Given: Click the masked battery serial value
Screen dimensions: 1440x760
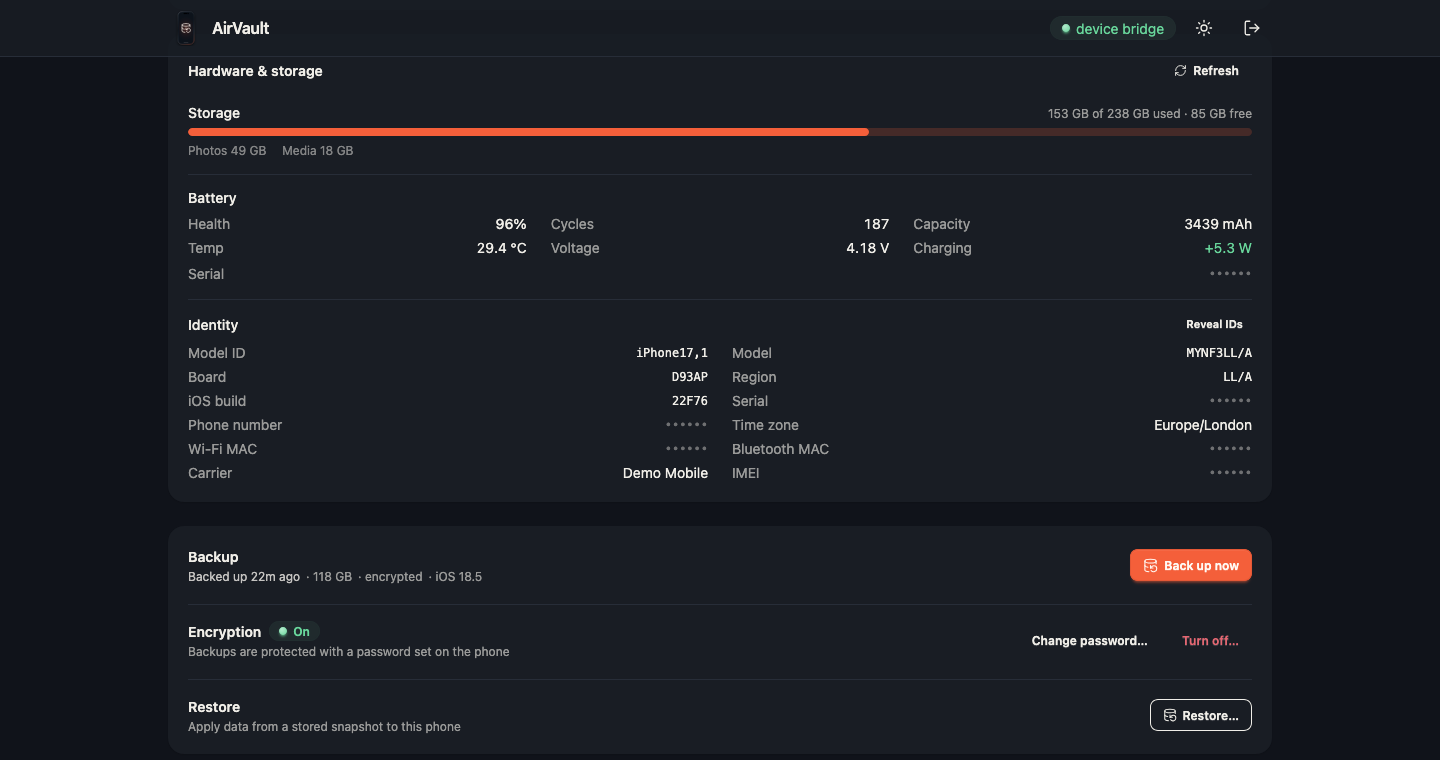Looking at the screenshot, I should 1231,274.
